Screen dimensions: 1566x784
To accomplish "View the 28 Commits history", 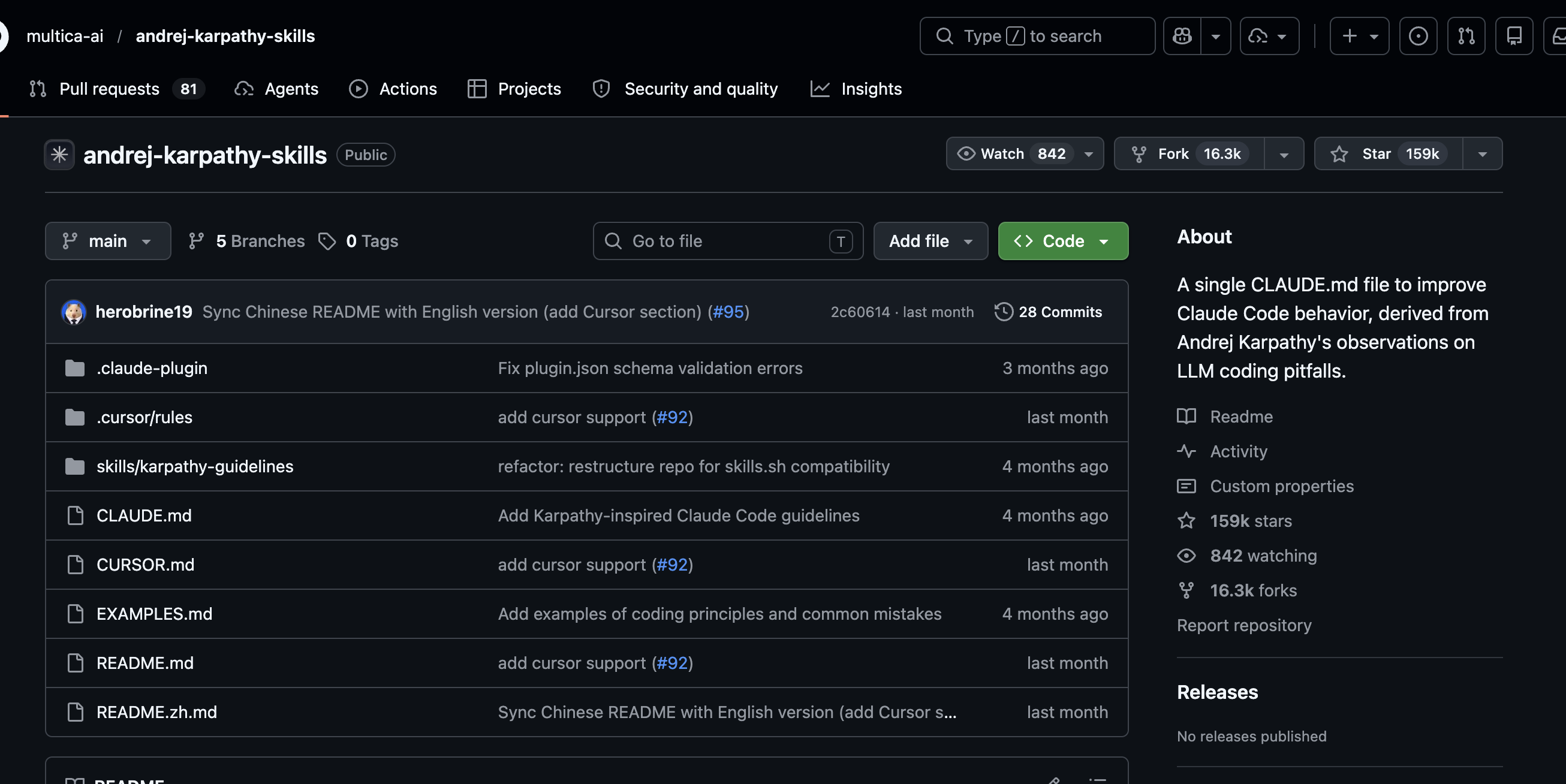I will 1048,312.
